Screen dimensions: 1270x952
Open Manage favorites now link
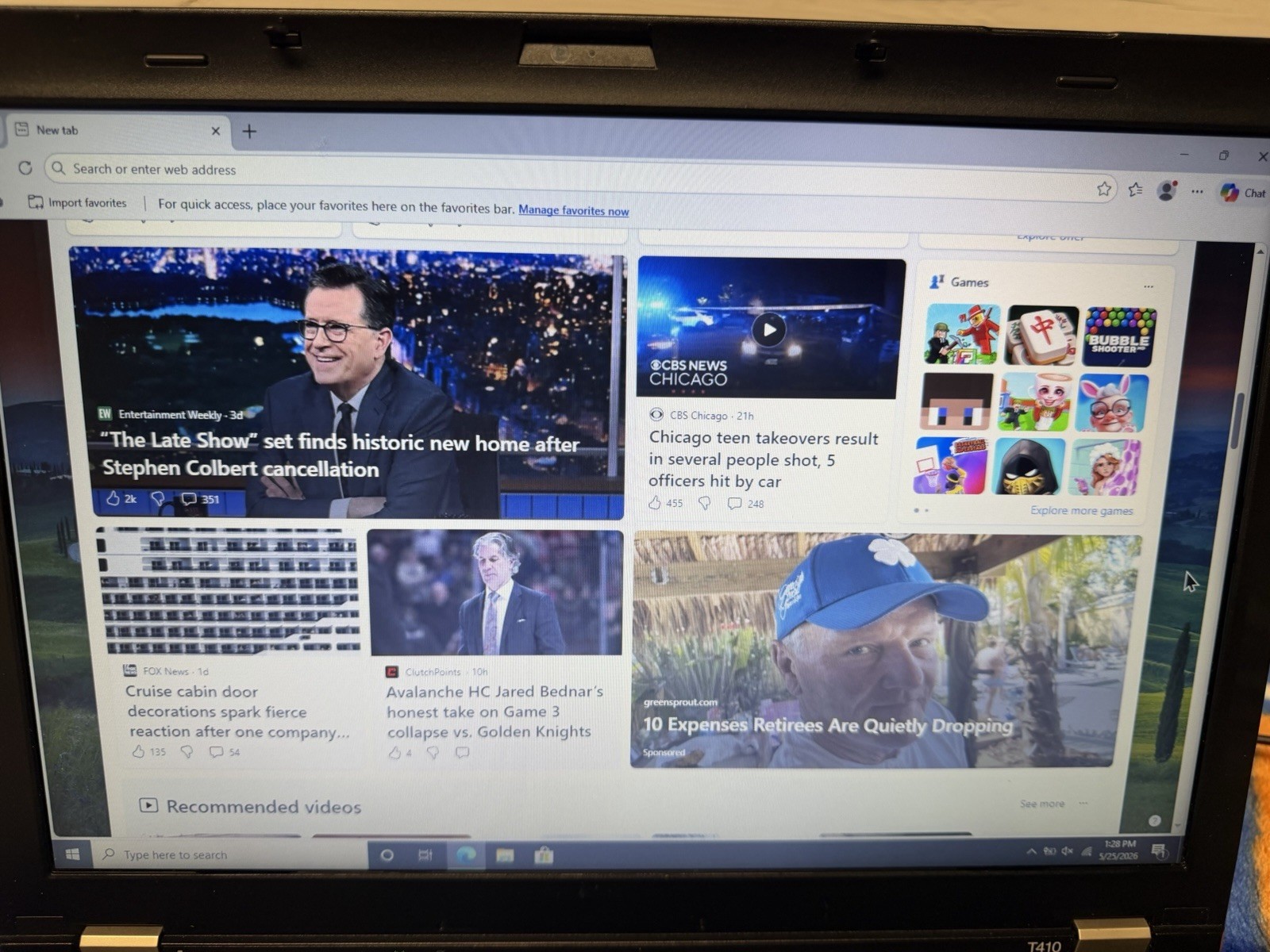tap(573, 210)
